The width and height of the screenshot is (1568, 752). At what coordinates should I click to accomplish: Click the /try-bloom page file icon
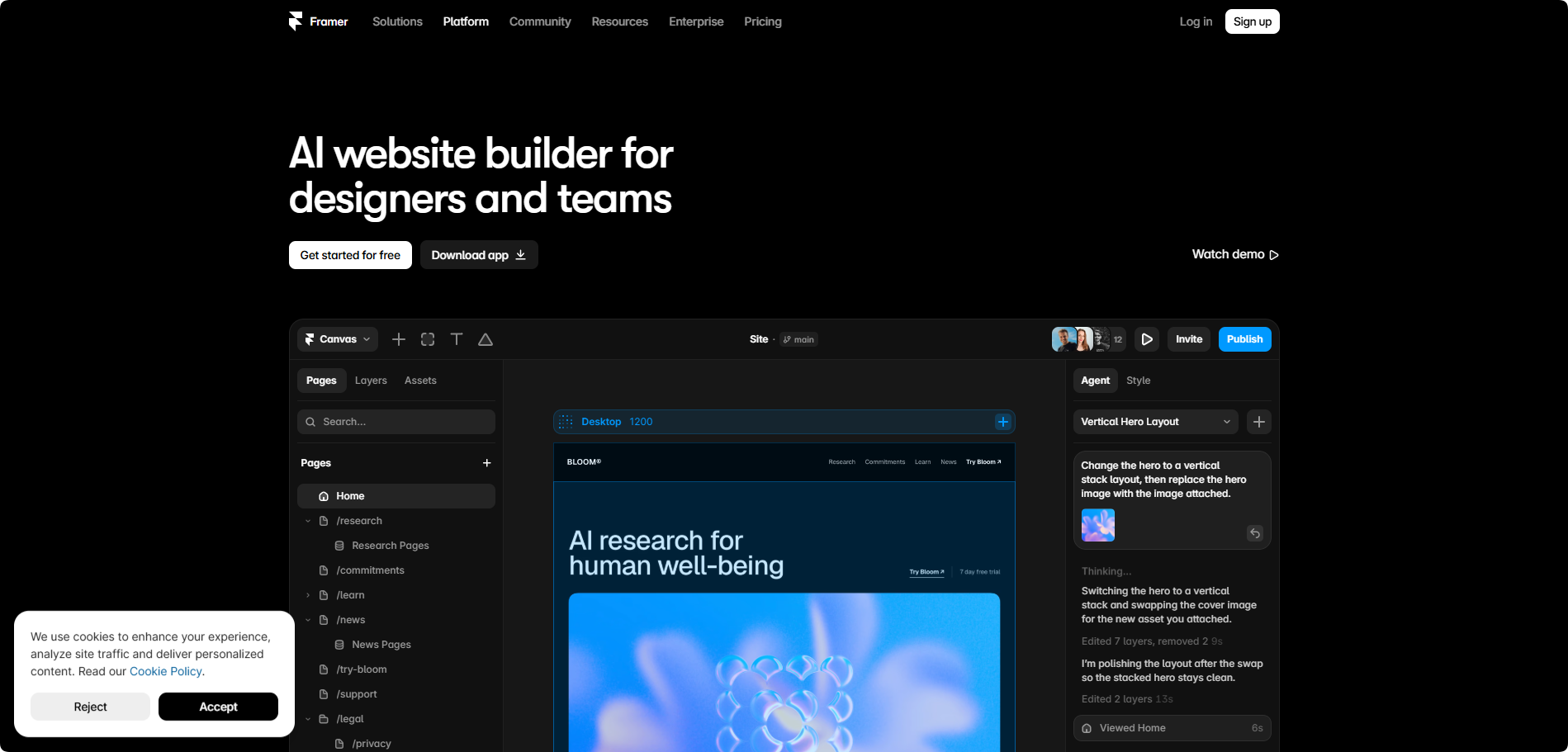click(324, 669)
